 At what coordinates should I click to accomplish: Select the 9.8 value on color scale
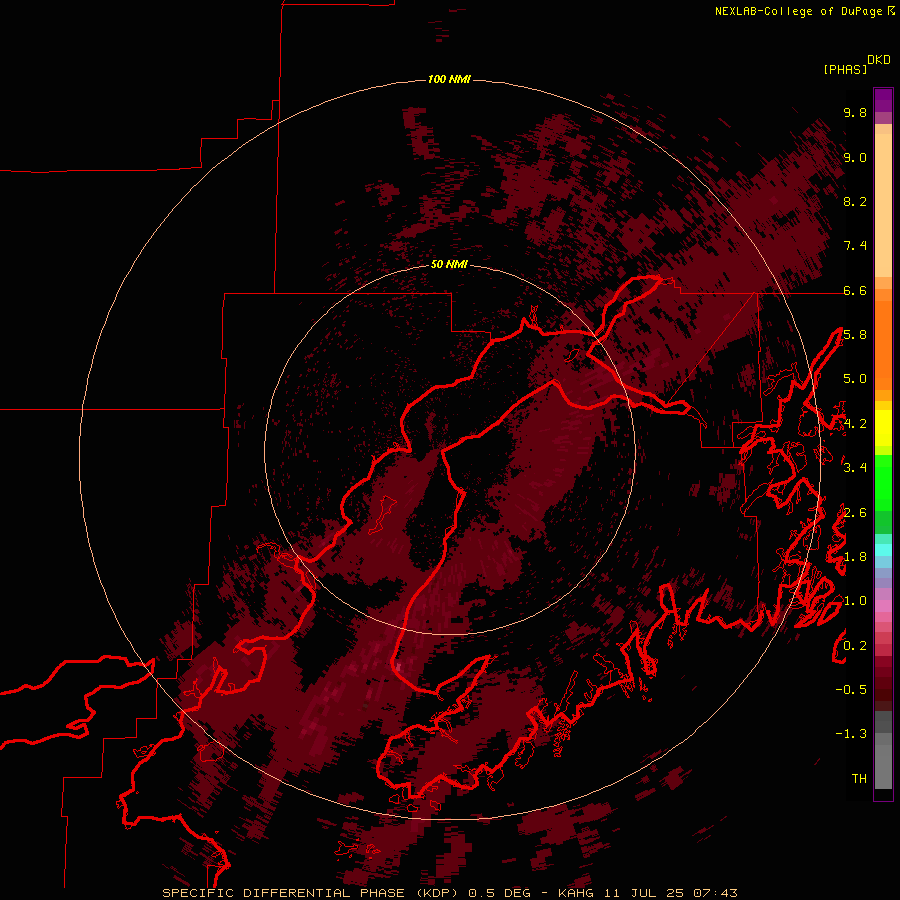pos(855,112)
